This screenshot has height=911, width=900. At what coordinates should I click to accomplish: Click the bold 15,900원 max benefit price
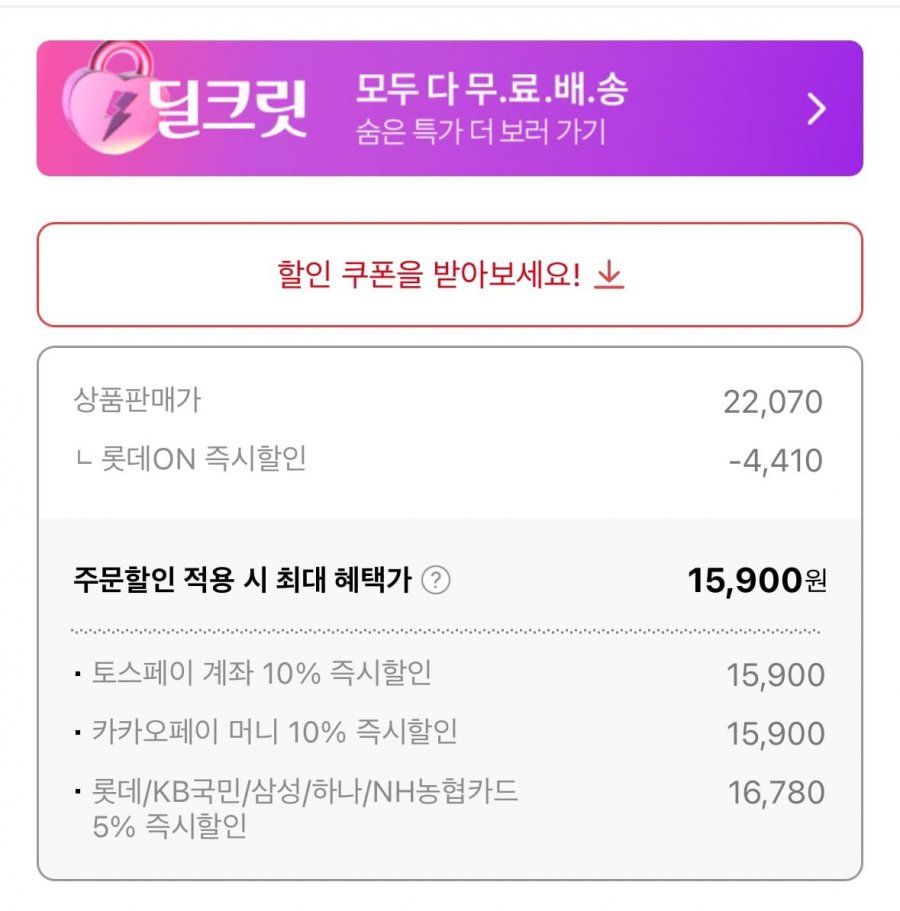click(756, 580)
